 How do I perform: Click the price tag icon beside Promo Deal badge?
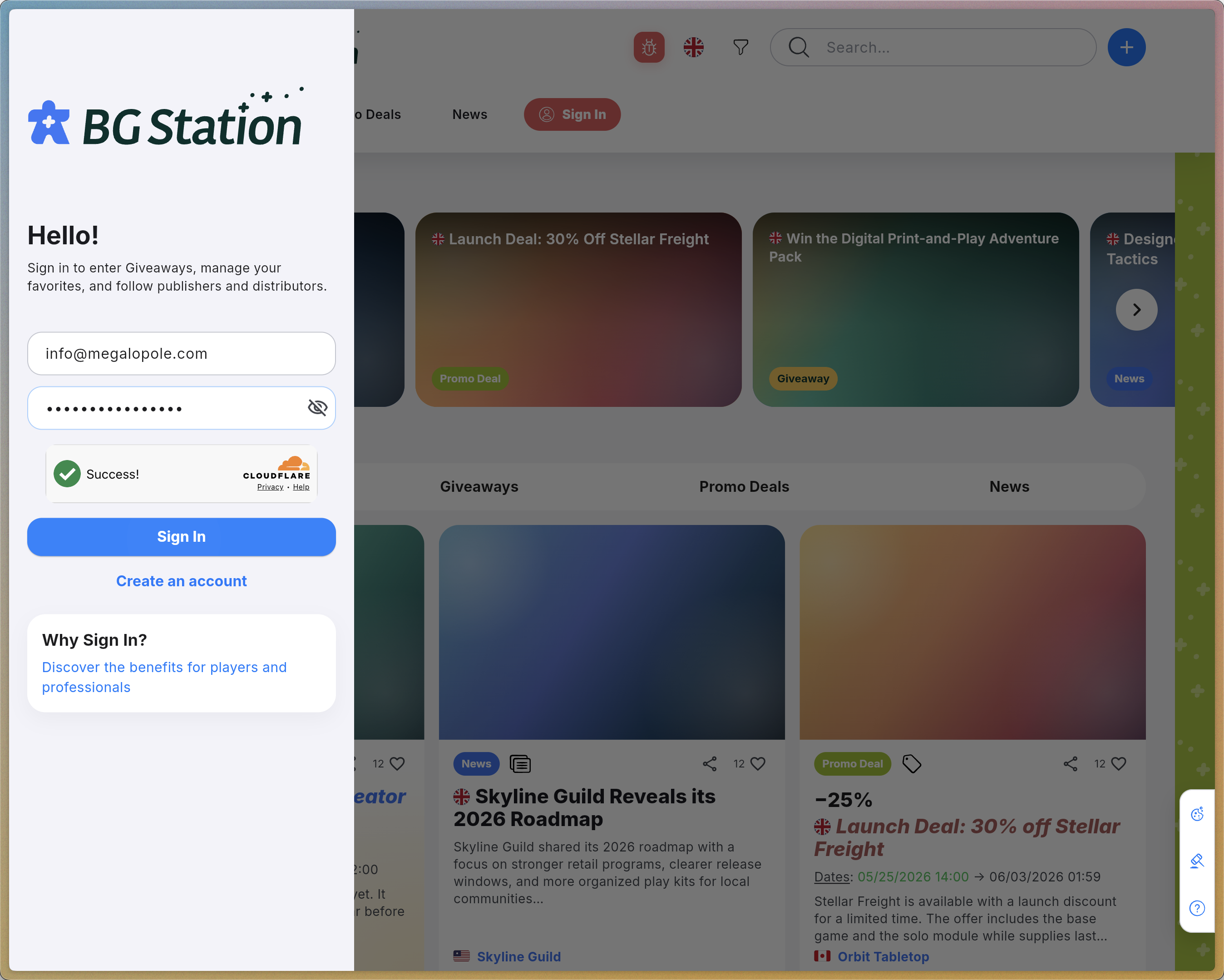click(x=912, y=764)
